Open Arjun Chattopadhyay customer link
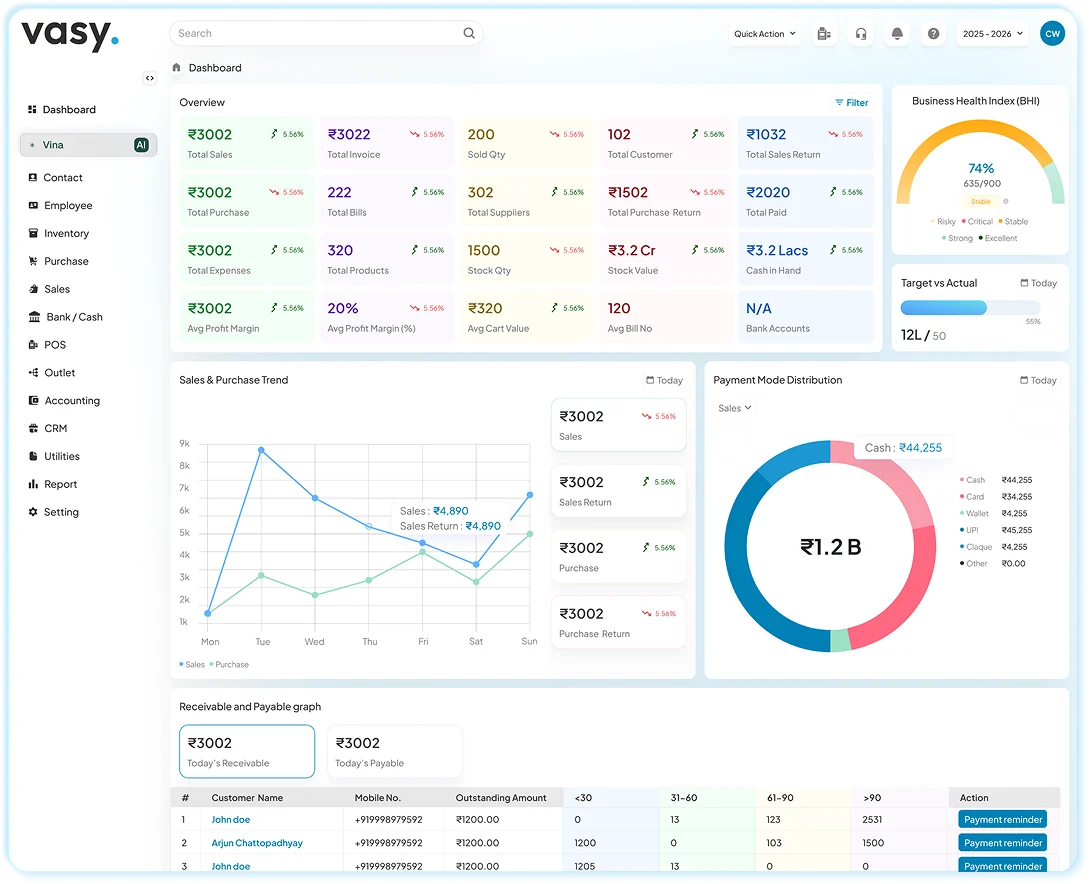This screenshot has width=1090, height=884. click(x=257, y=842)
